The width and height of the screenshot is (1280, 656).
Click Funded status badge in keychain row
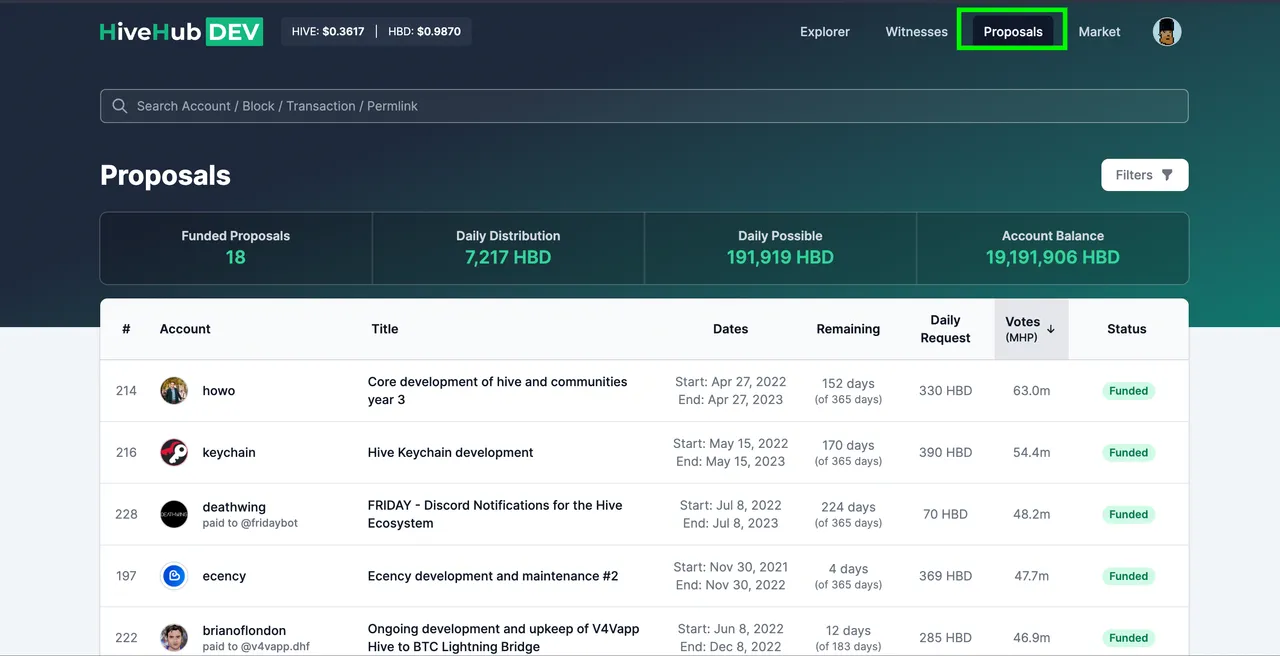pyautogui.click(x=1128, y=453)
